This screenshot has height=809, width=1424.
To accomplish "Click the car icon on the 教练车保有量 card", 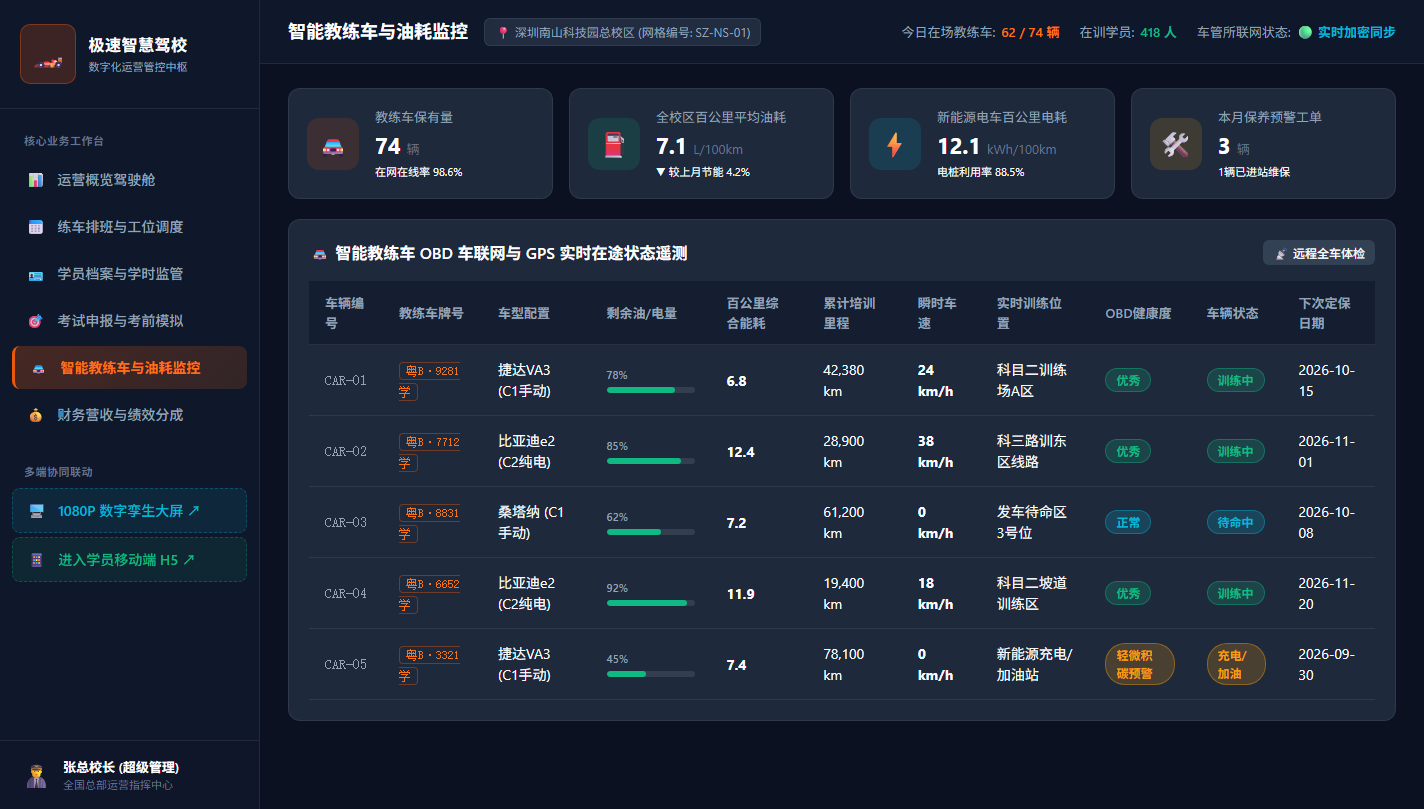I will (333, 144).
